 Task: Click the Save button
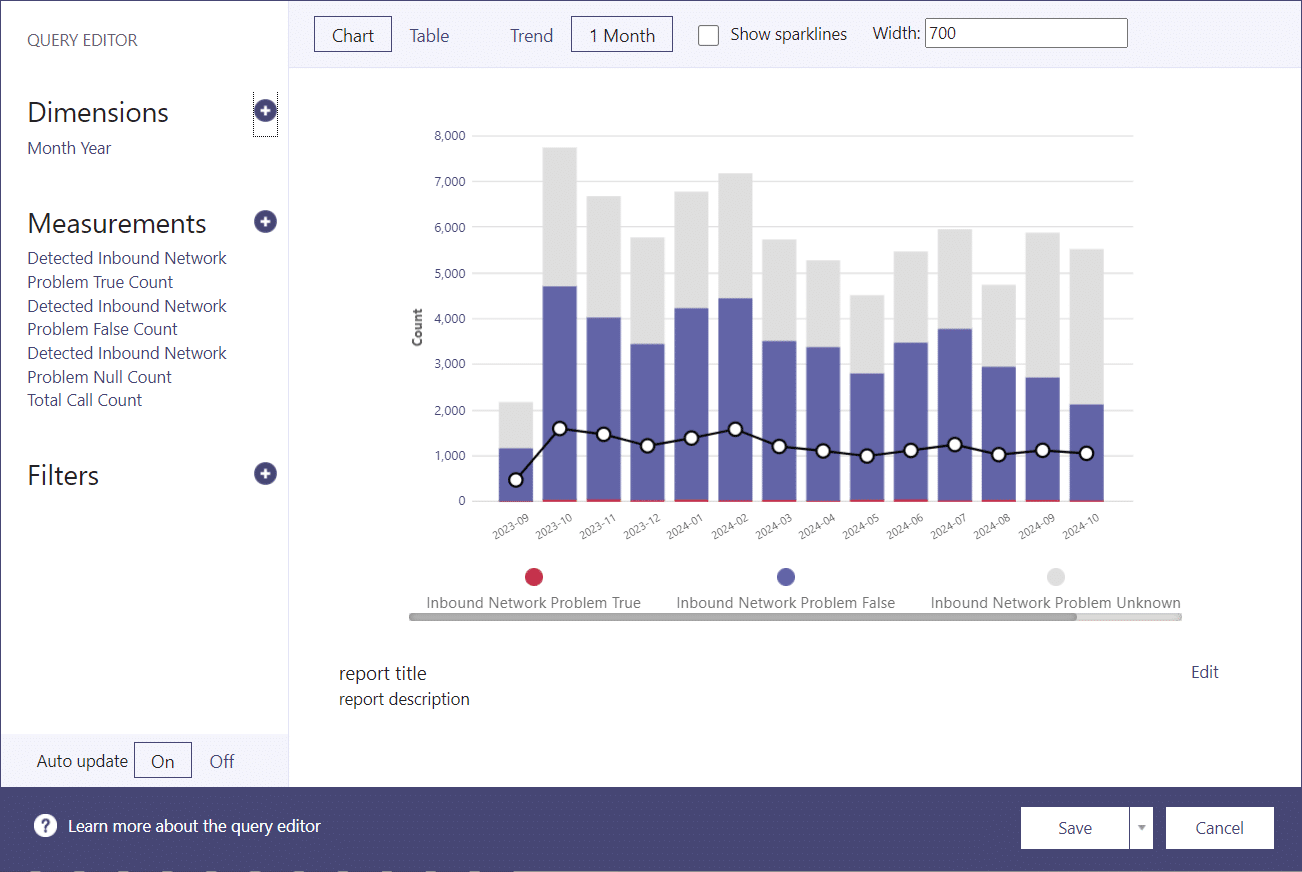[1074, 828]
